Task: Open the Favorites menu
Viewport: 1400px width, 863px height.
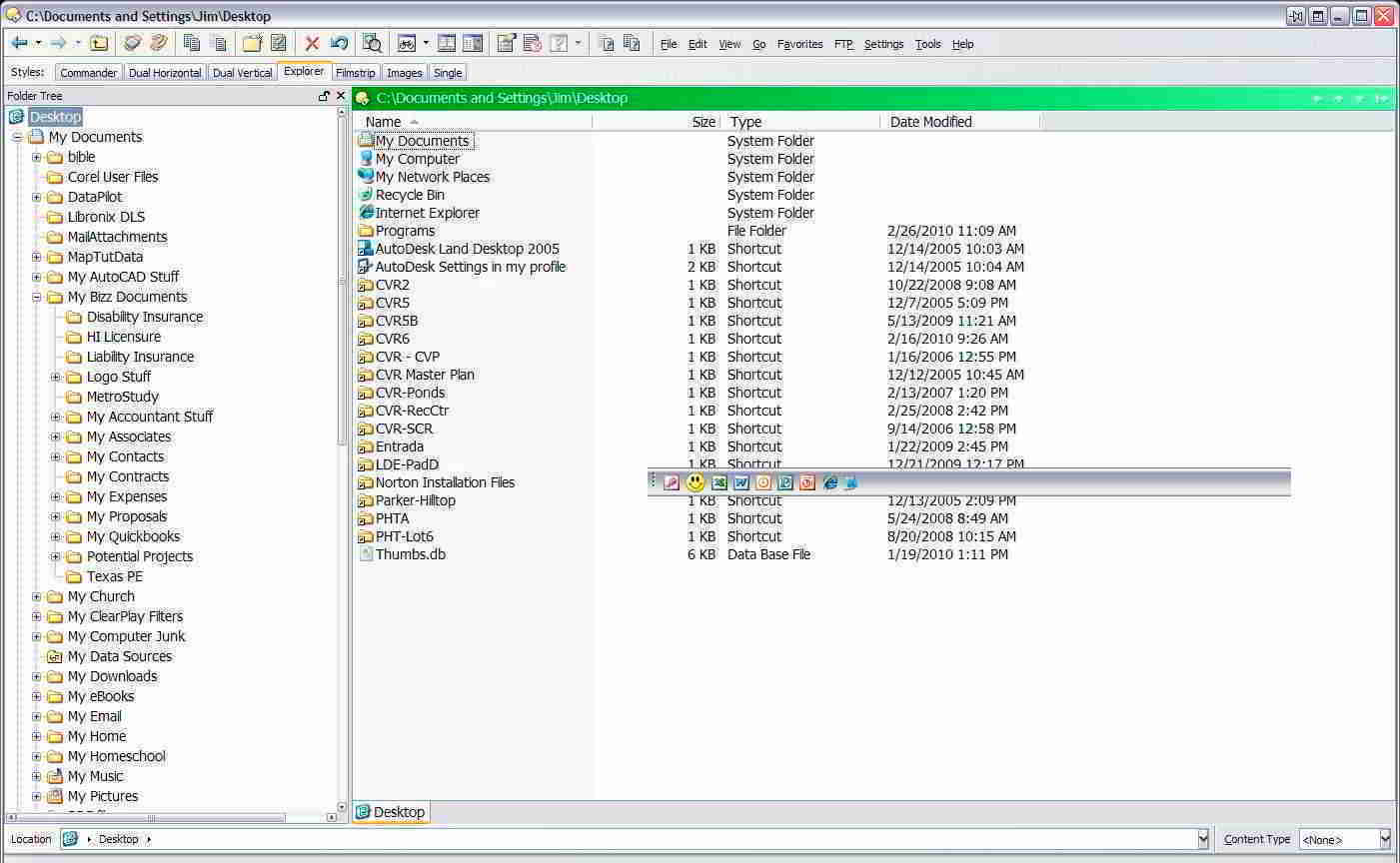Action: (799, 44)
